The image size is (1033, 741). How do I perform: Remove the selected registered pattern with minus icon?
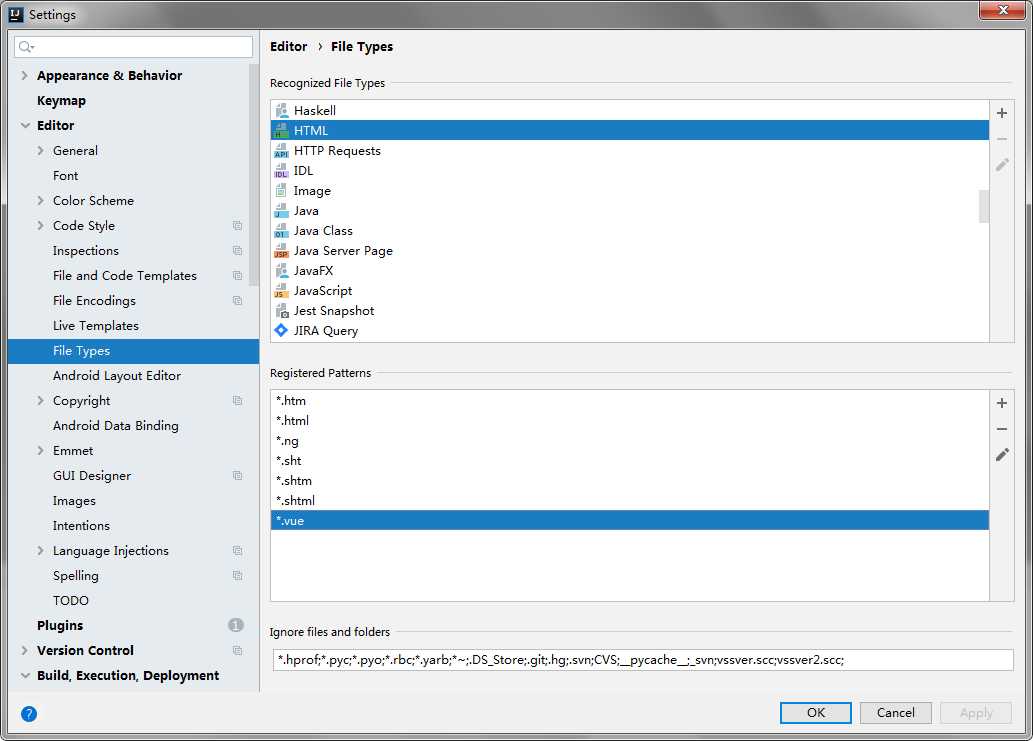pyautogui.click(x=1002, y=429)
